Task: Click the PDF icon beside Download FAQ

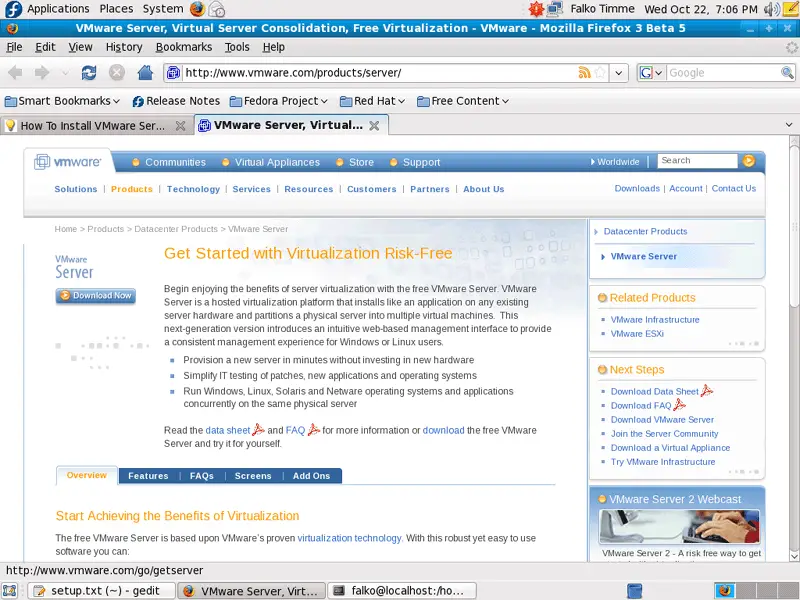Action: [679, 405]
